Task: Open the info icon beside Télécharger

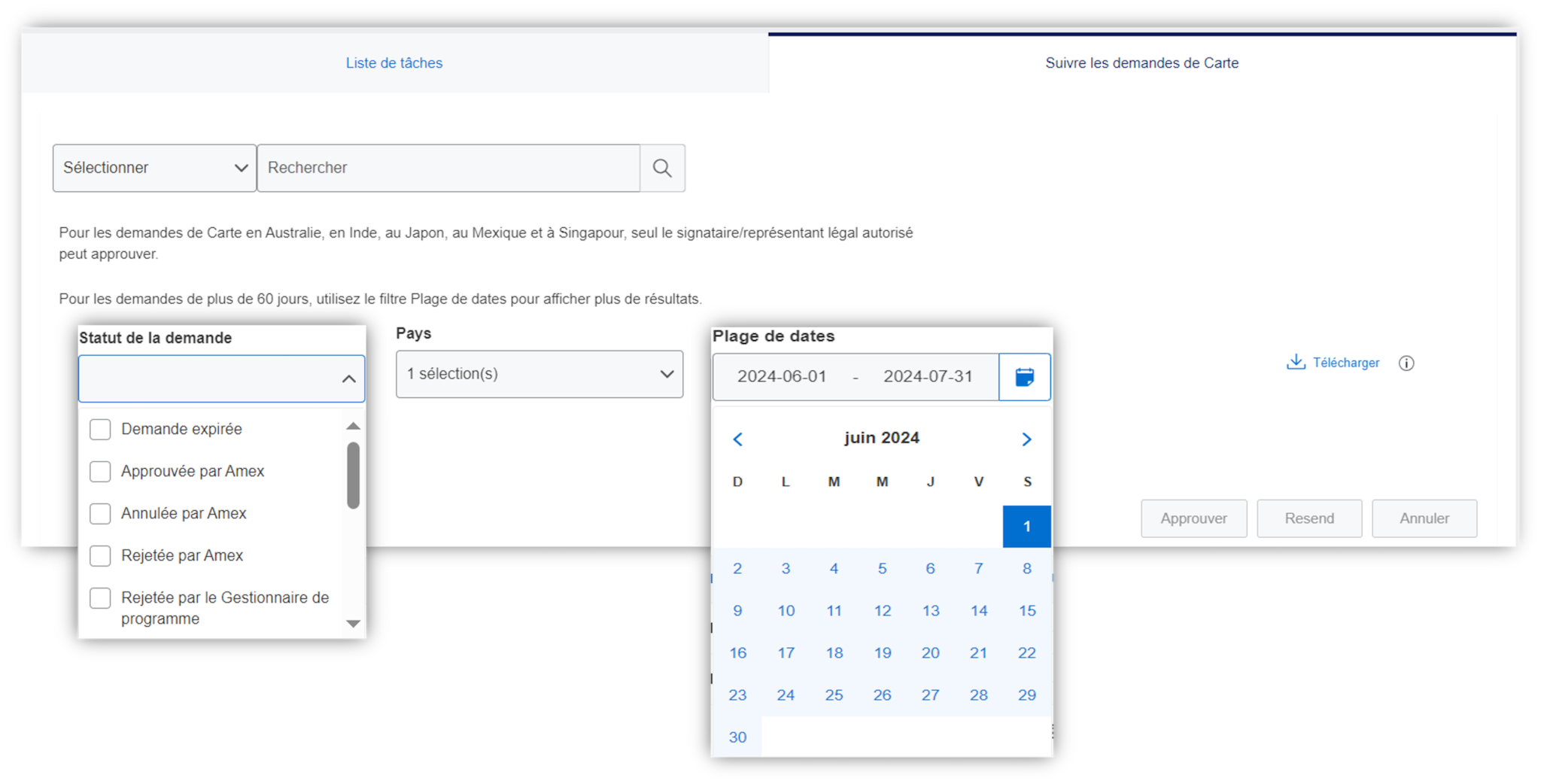Action: (1406, 363)
